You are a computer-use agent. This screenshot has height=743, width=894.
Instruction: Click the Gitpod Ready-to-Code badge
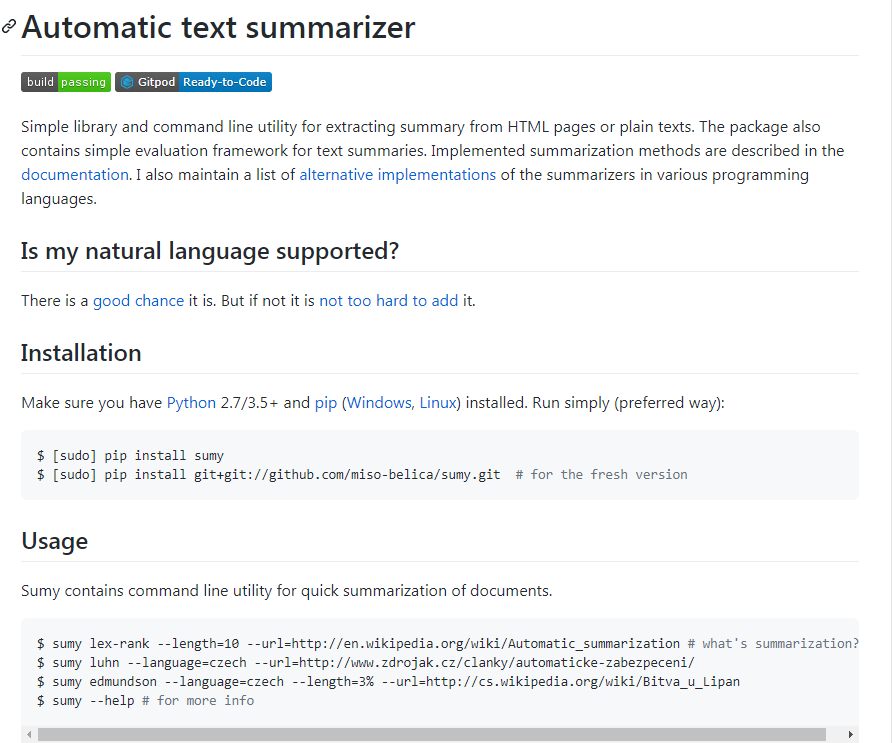click(193, 82)
